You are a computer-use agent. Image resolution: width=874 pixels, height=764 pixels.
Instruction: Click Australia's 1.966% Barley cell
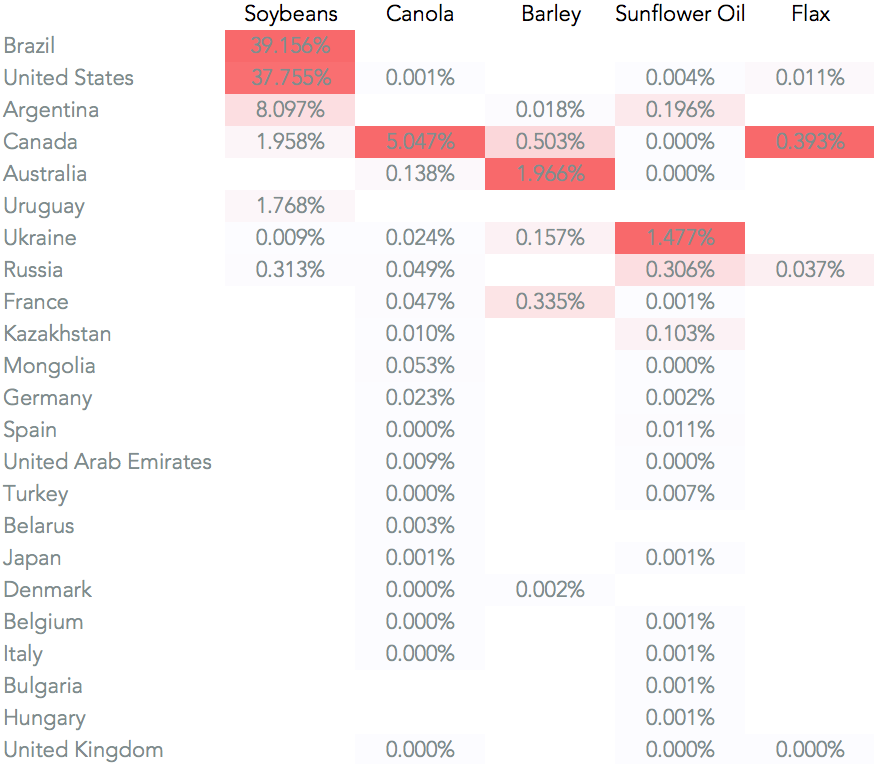[x=550, y=174]
